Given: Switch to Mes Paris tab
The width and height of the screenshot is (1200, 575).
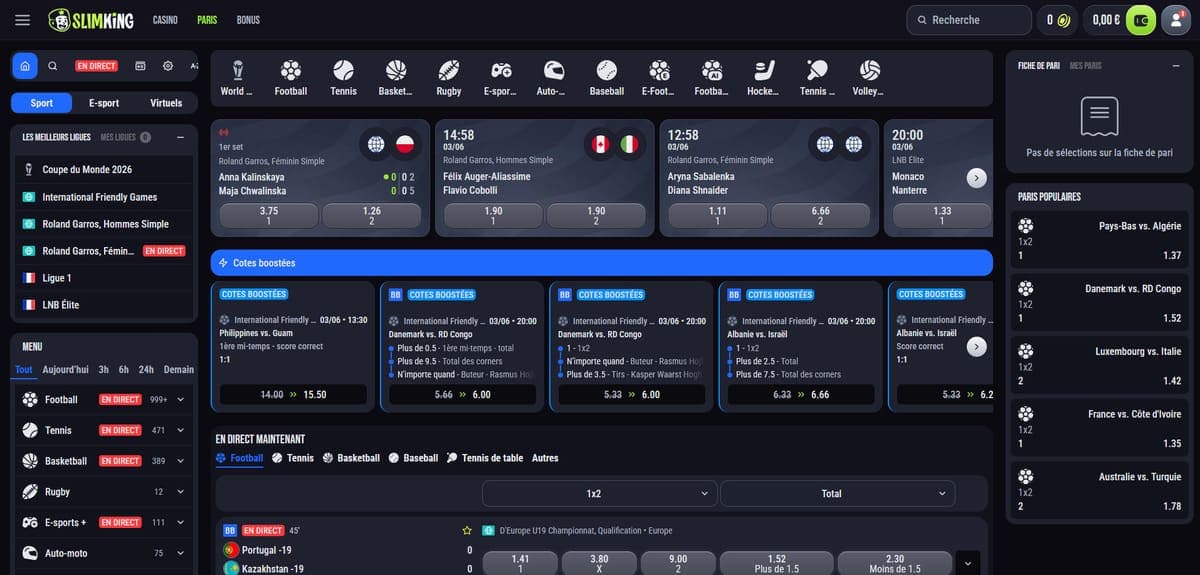Looking at the screenshot, I should click(1085, 66).
